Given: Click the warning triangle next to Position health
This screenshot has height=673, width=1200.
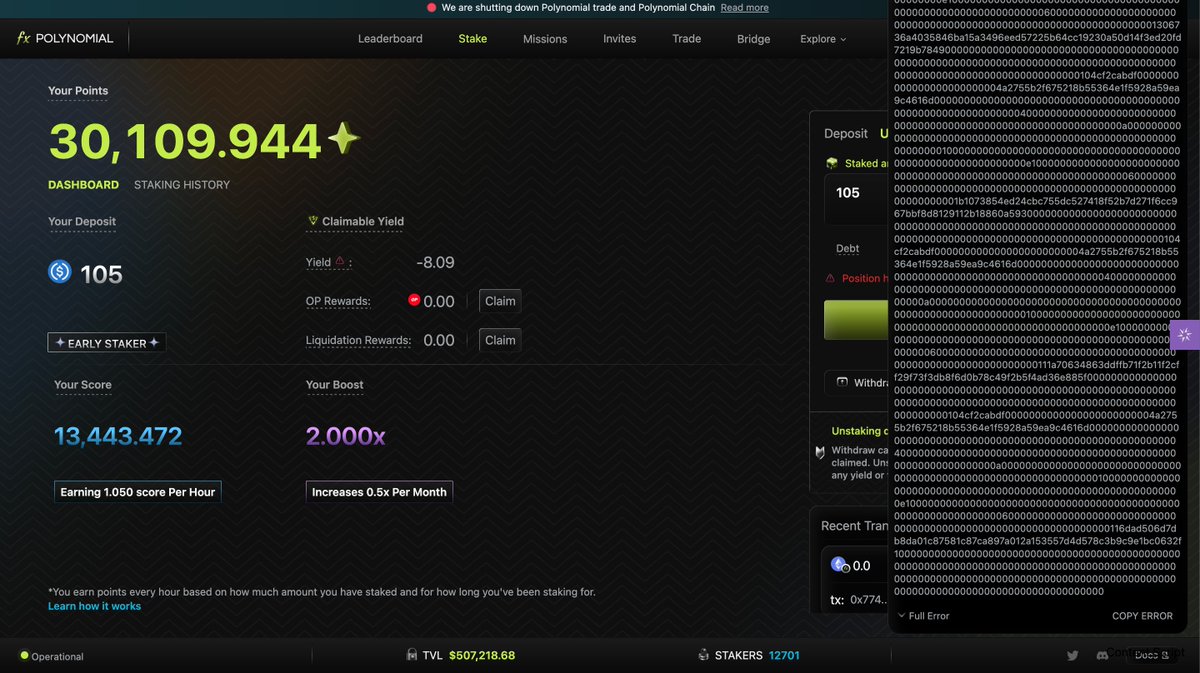Looking at the screenshot, I should [831, 278].
